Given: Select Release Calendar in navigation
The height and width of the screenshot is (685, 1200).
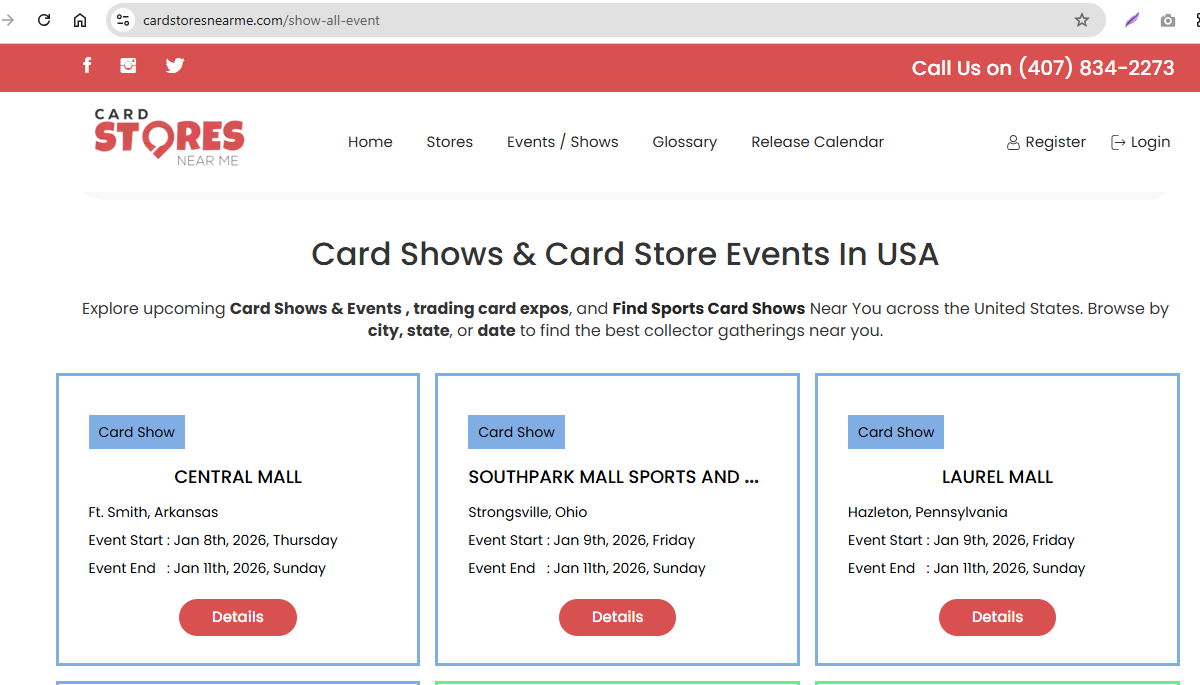Looking at the screenshot, I should (x=817, y=142).
